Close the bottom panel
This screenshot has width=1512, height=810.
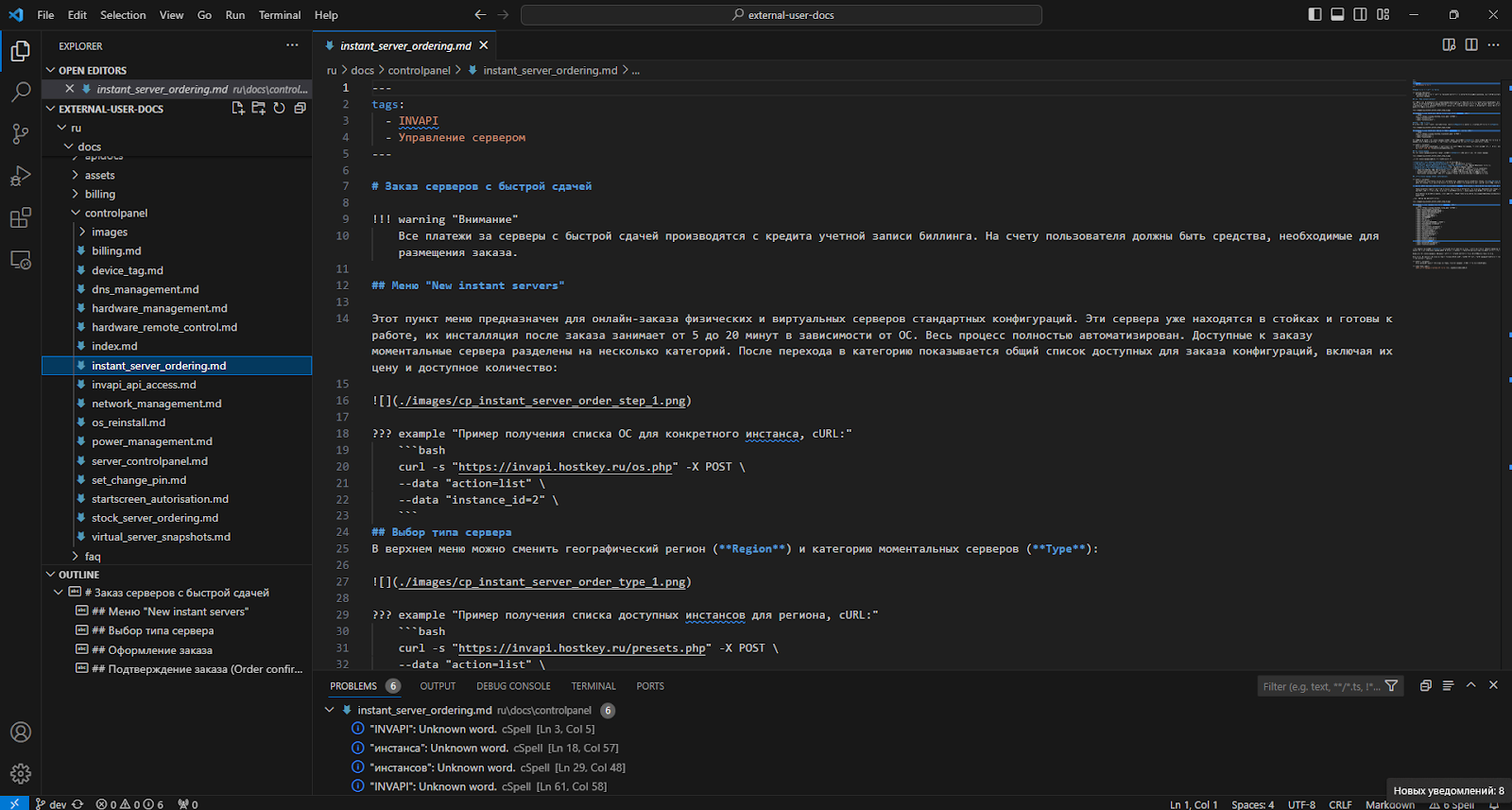[1493, 685]
